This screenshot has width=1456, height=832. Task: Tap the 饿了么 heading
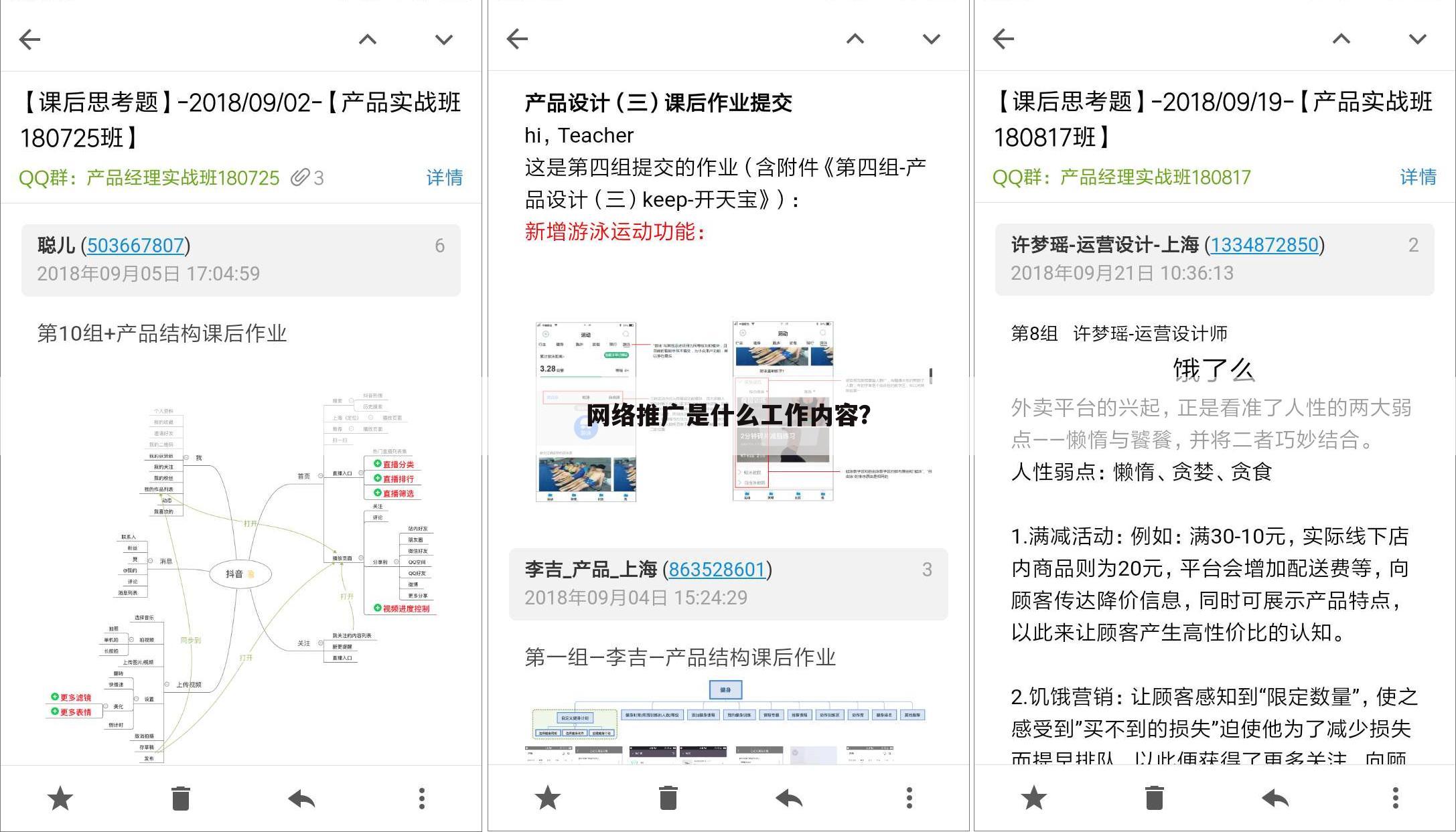click(x=1214, y=369)
